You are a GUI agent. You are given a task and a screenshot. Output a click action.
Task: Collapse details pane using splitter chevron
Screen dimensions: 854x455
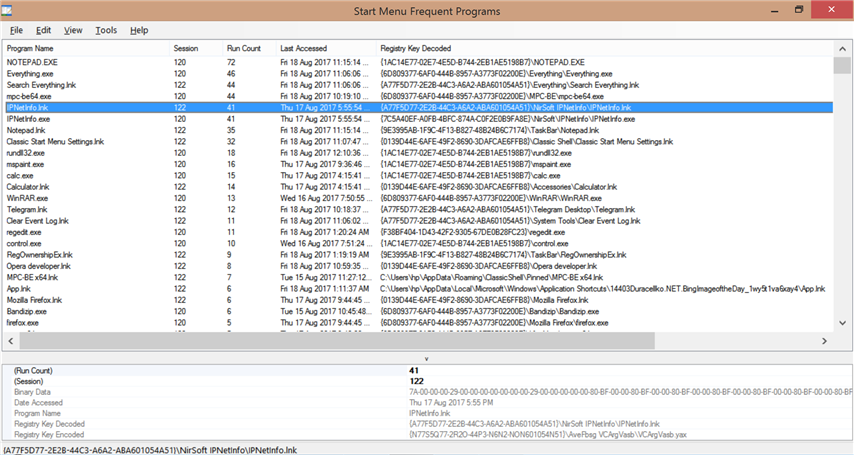pyautogui.click(x=427, y=357)
